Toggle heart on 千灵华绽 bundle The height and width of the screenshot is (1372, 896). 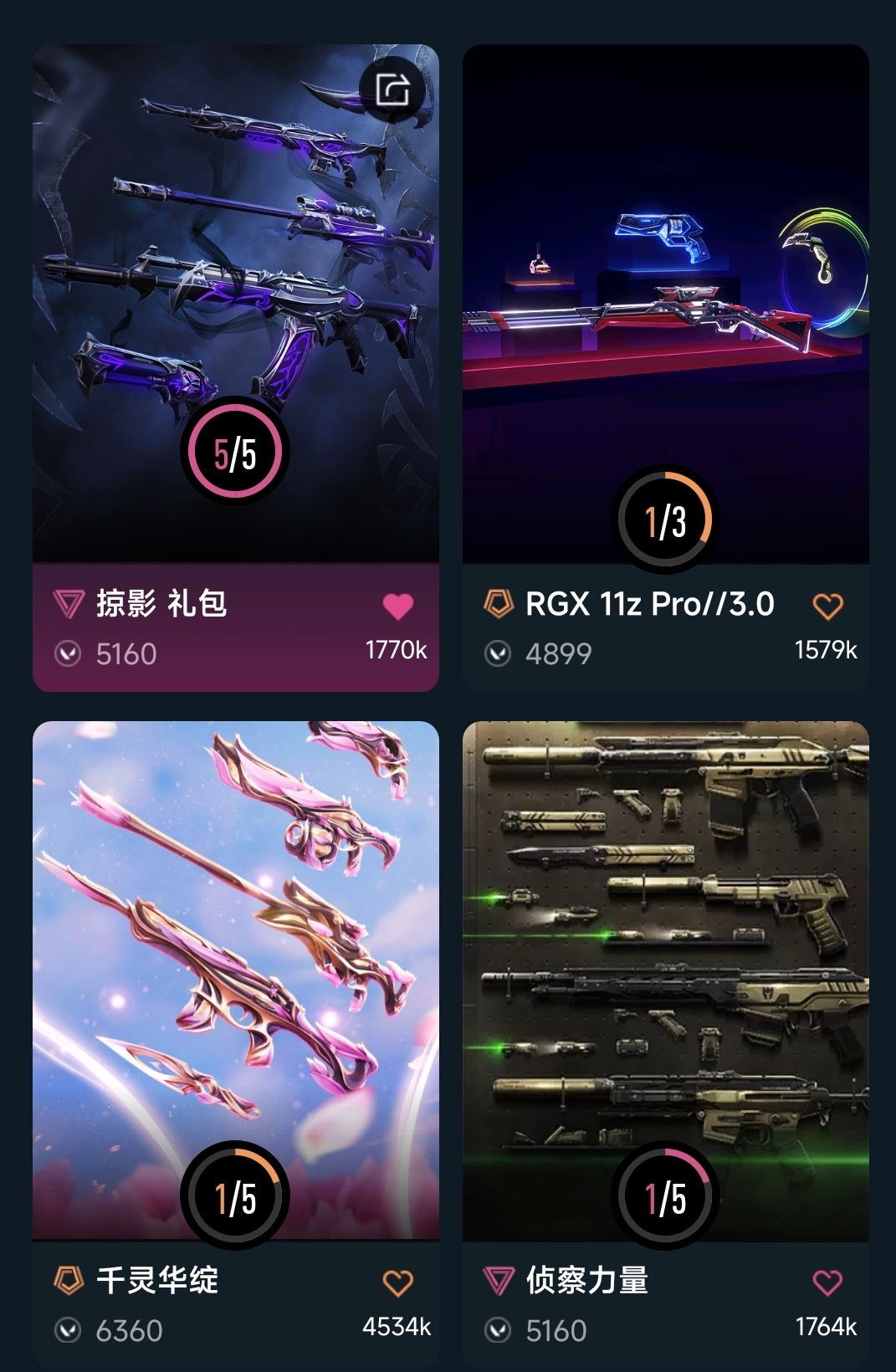coord(398,1282)
